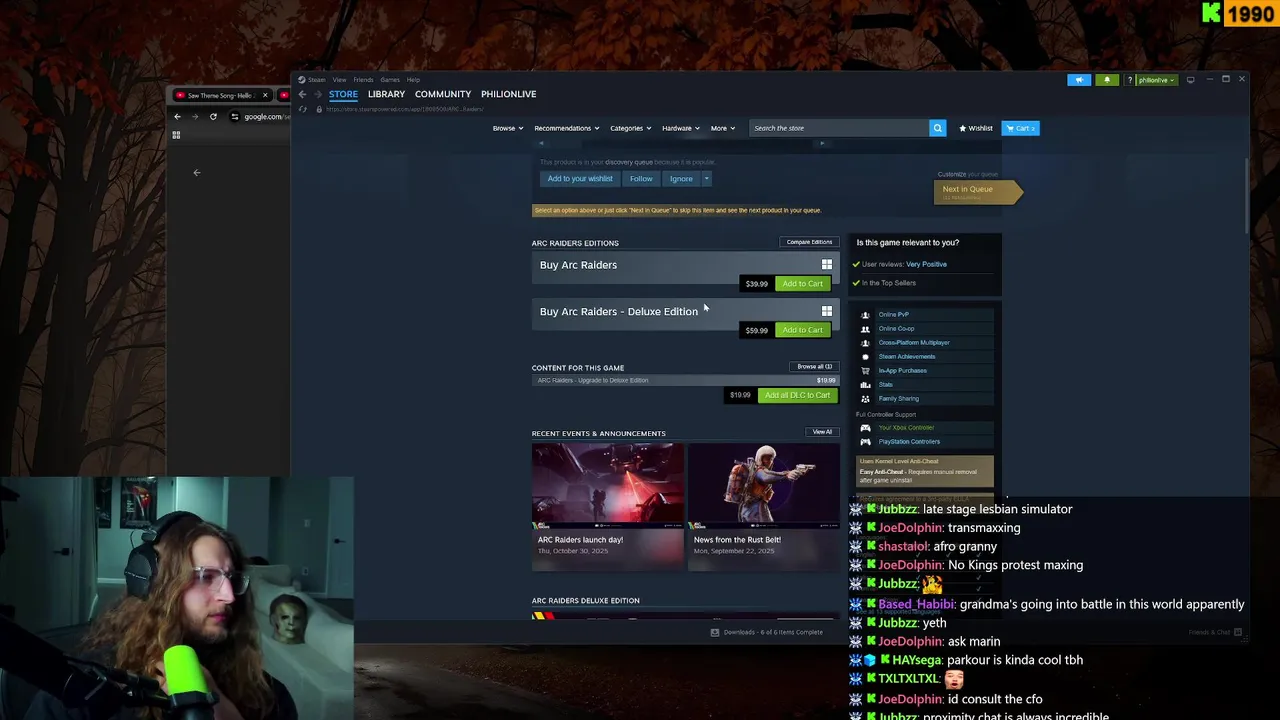Click the Follow button
The image size is (1280, 720).
[641, 179]
